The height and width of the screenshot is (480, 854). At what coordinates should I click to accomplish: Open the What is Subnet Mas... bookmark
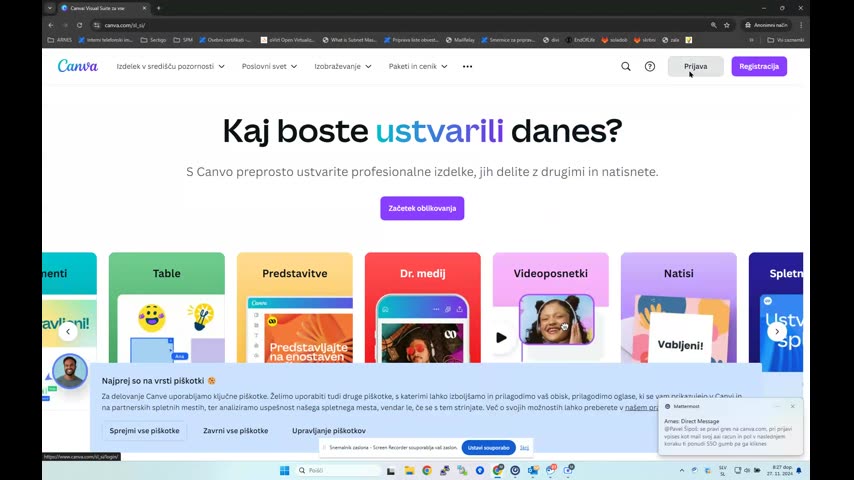[x=349, y=40]
